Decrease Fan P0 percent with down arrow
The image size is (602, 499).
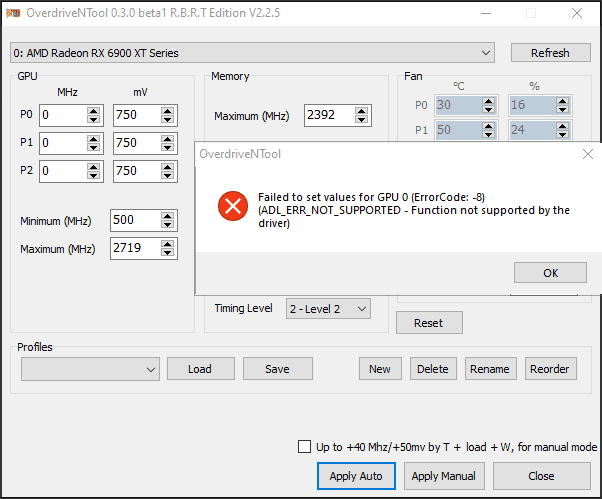pyautogui.click(x=562, y=109)
